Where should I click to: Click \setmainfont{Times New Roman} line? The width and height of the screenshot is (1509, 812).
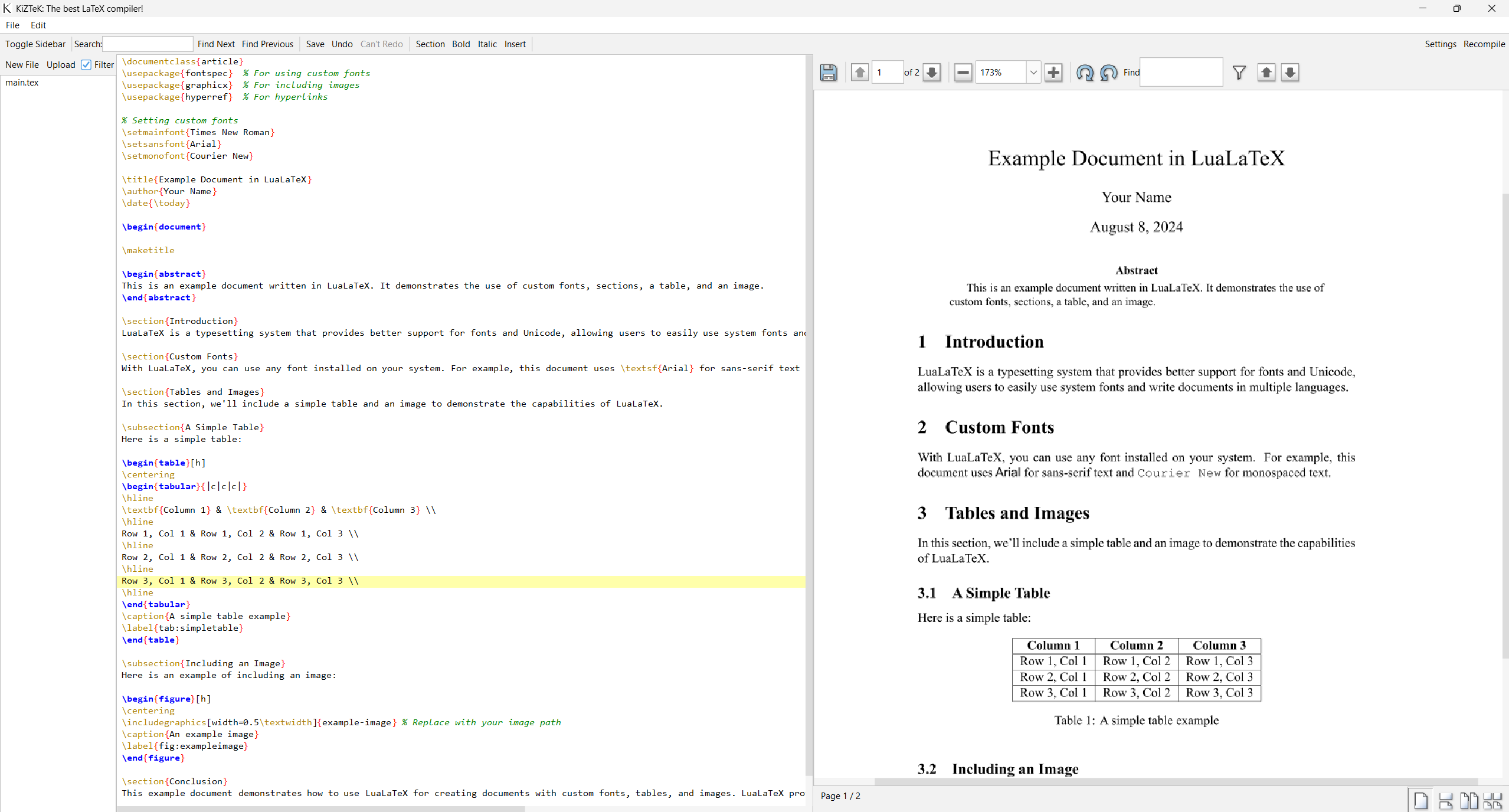[198, 132]
